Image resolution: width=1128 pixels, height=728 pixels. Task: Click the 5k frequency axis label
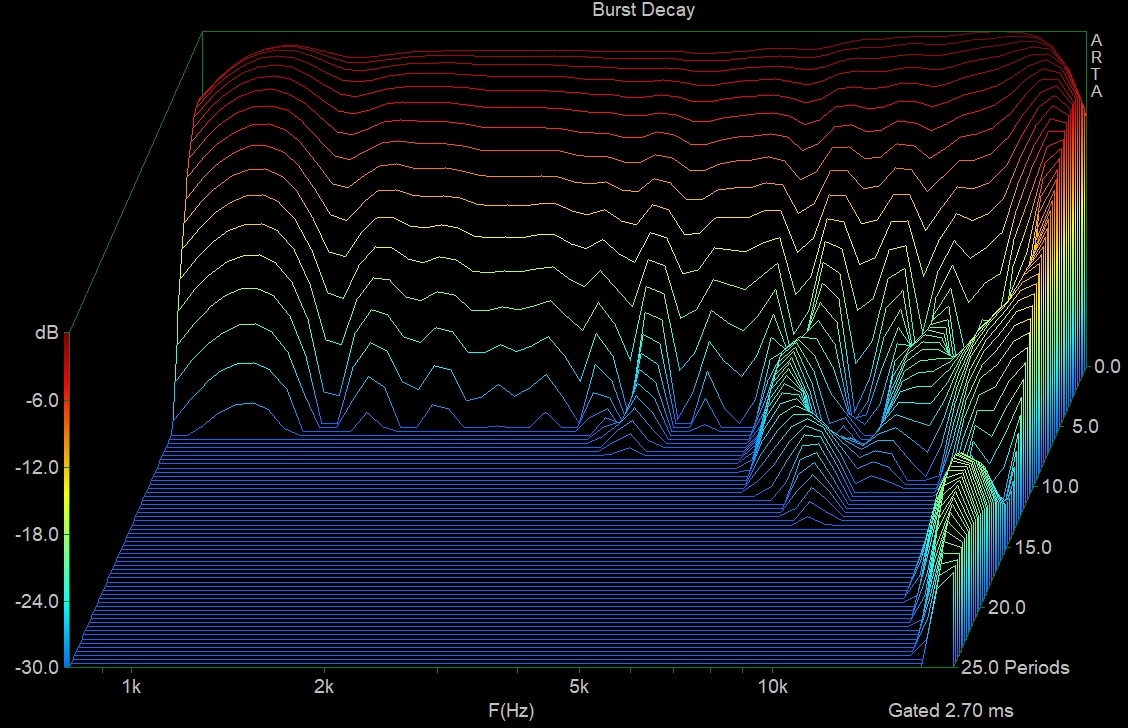[579, 687]
